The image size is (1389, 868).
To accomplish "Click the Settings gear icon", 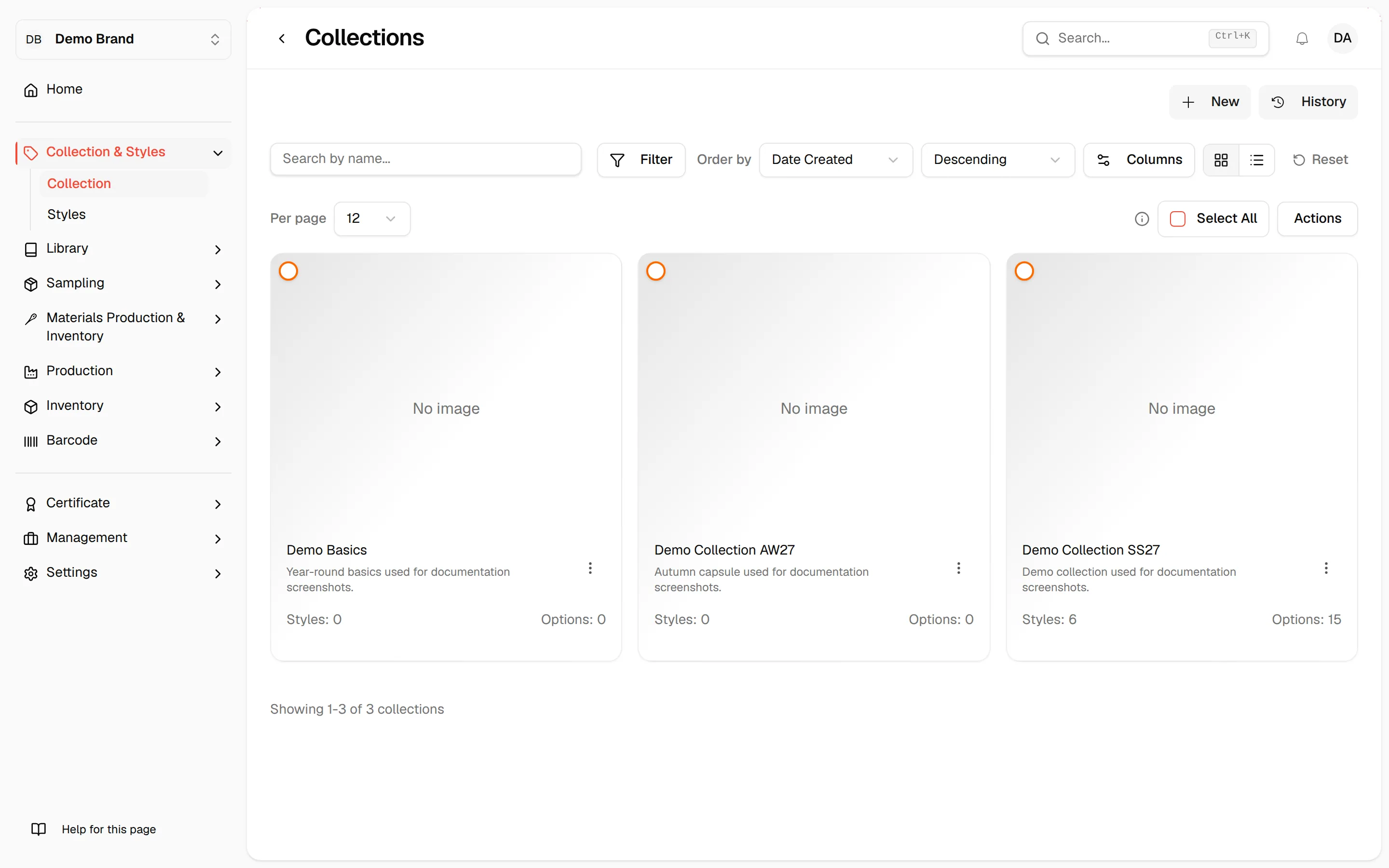I will (x=31, y=573).
